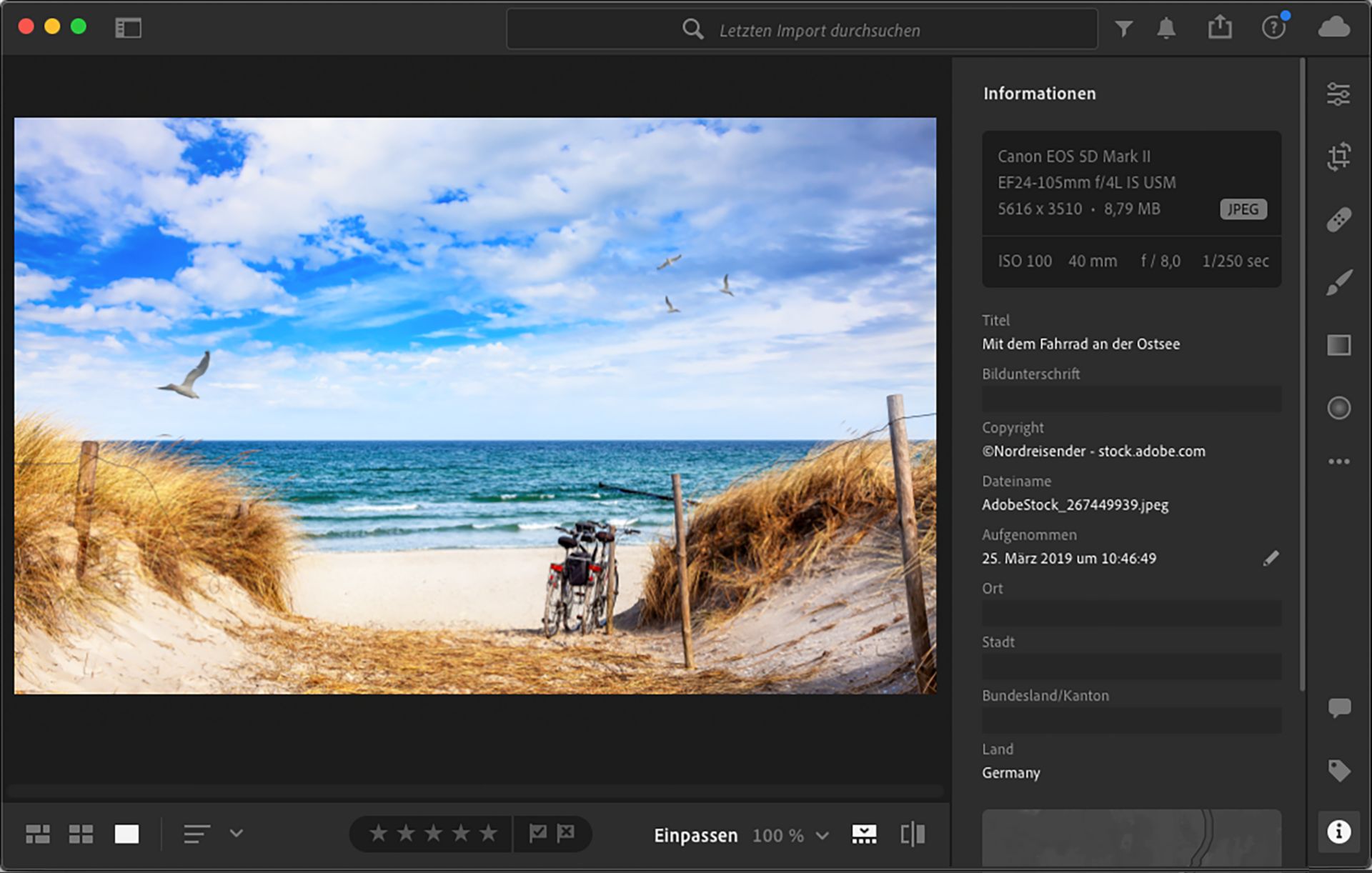This screenshot has width=1372, height=873.
Task: Expand the sort order chevron
Action: tap(237, 833)
